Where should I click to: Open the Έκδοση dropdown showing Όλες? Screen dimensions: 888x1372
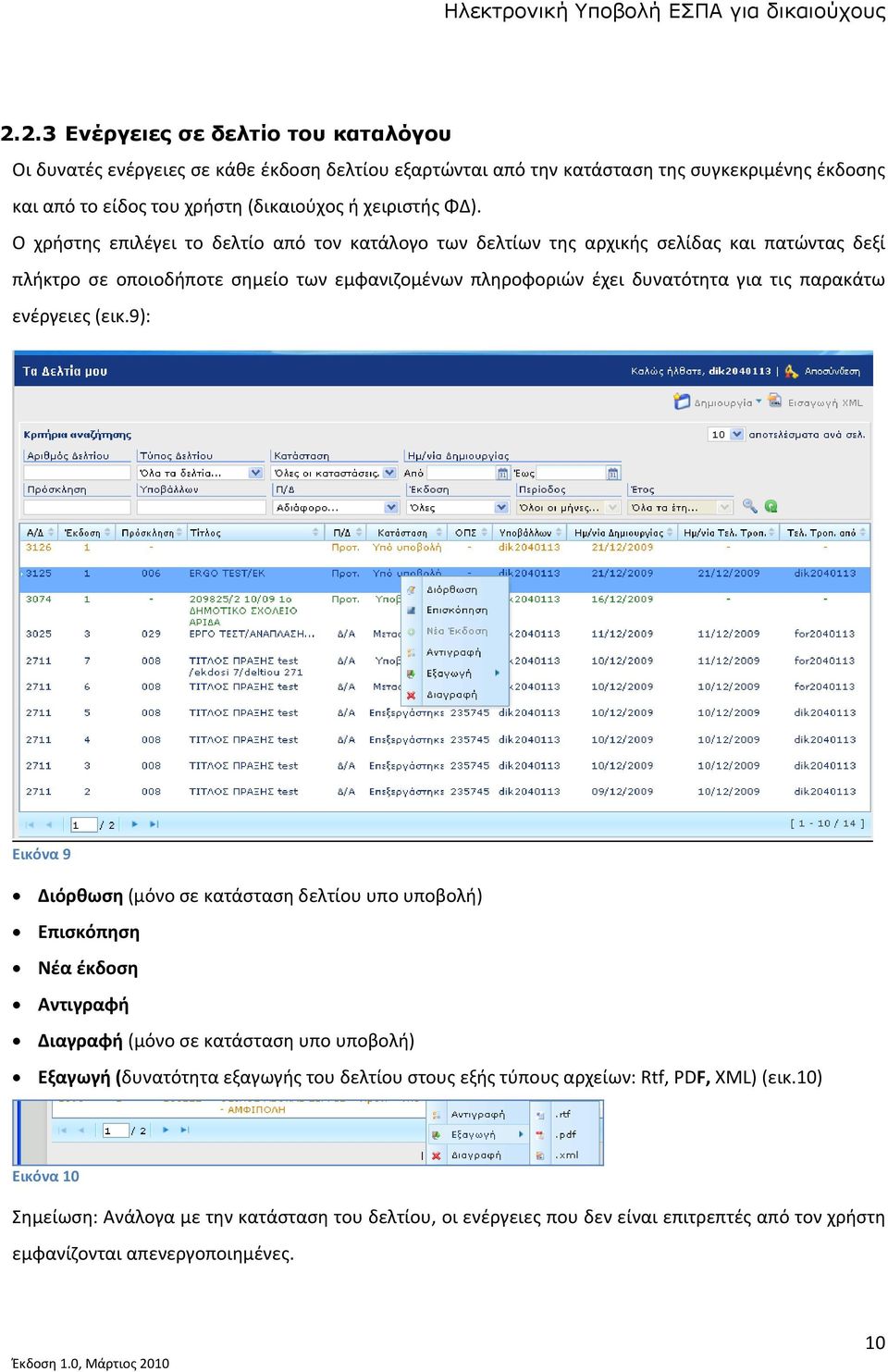point(459,507)
